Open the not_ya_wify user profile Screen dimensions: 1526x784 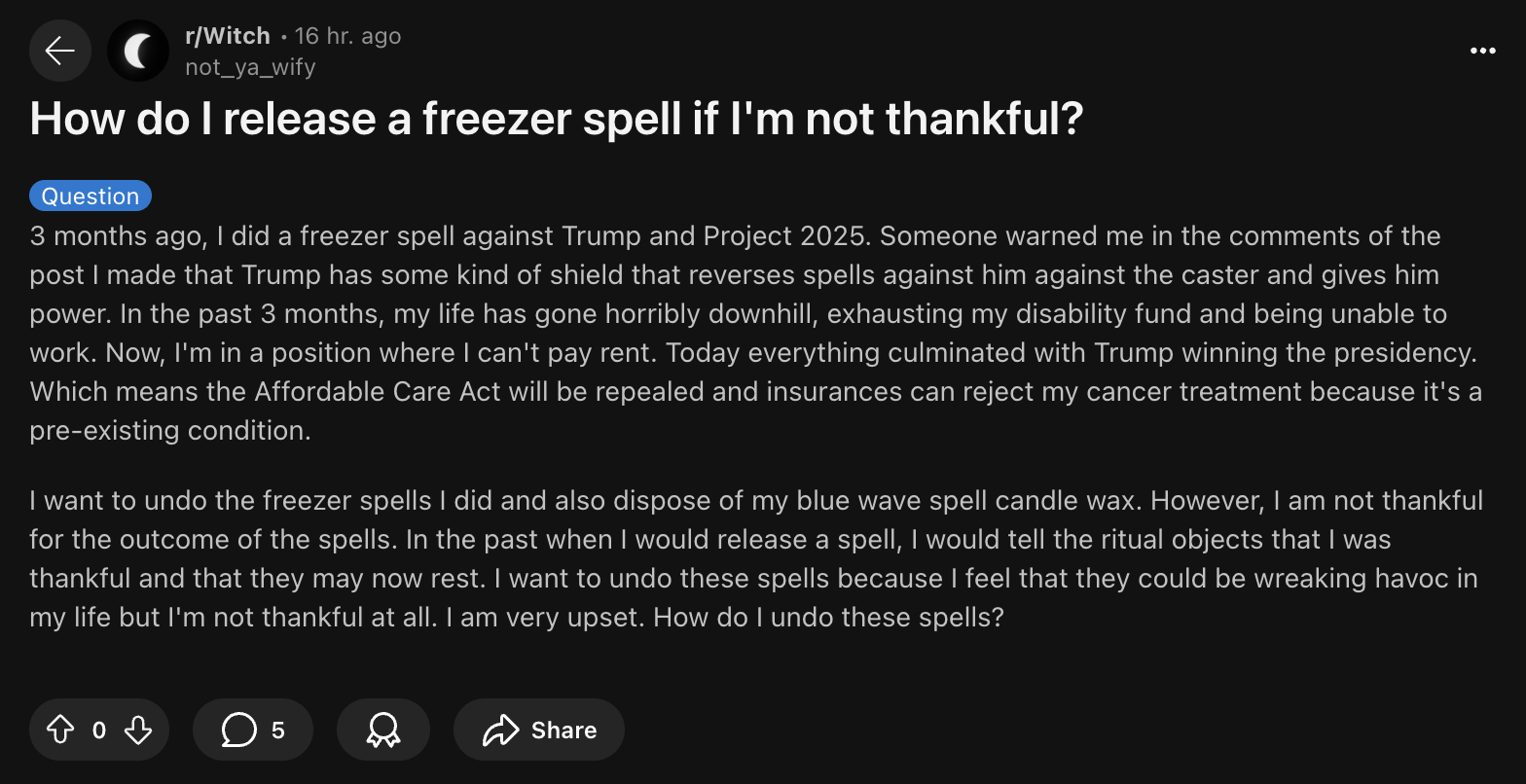(250, 67)
